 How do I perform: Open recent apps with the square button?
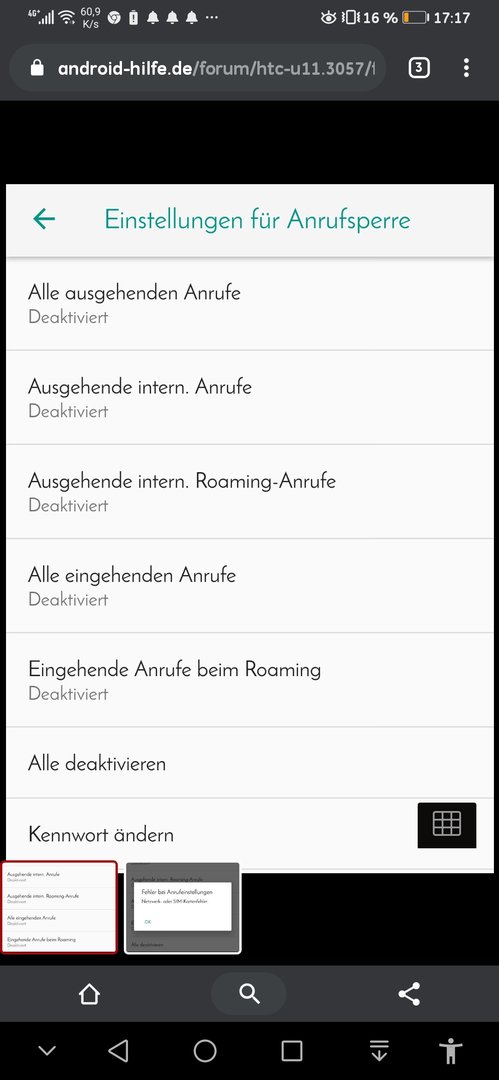(292, 1051)
